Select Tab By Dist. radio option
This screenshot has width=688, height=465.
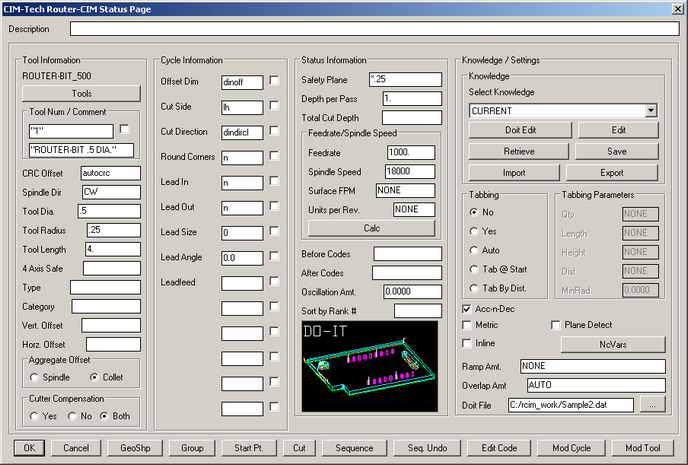pos(473,288)
